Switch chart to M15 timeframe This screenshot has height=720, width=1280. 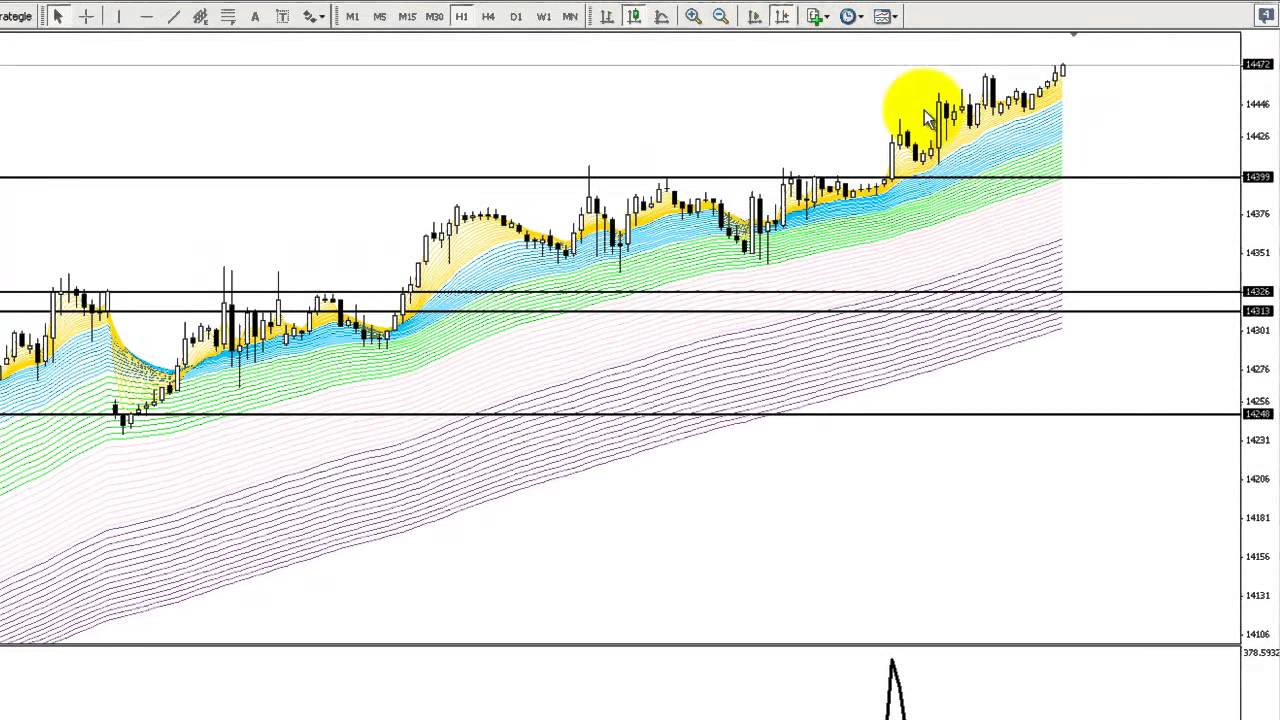tap(407, 16)
